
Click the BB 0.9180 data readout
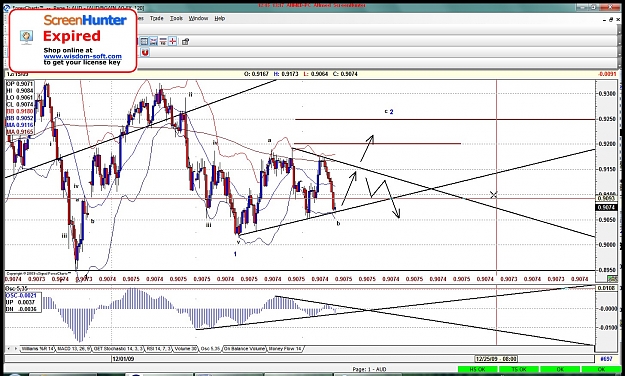[x=20, y=111]
